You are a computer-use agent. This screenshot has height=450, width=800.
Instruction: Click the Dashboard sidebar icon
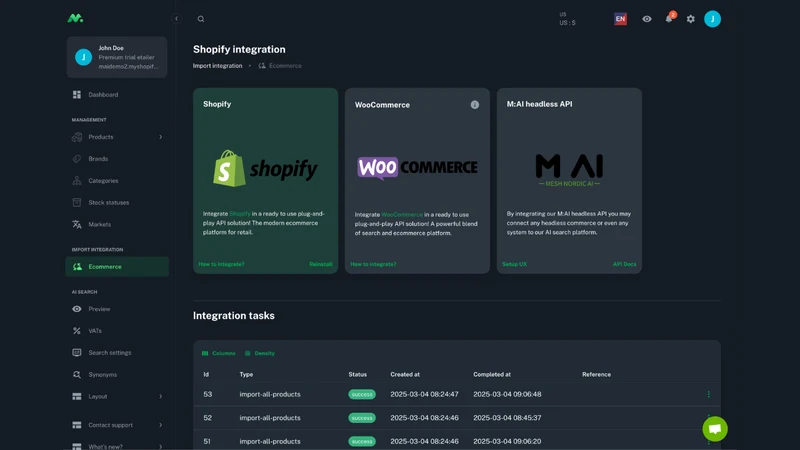77,94
